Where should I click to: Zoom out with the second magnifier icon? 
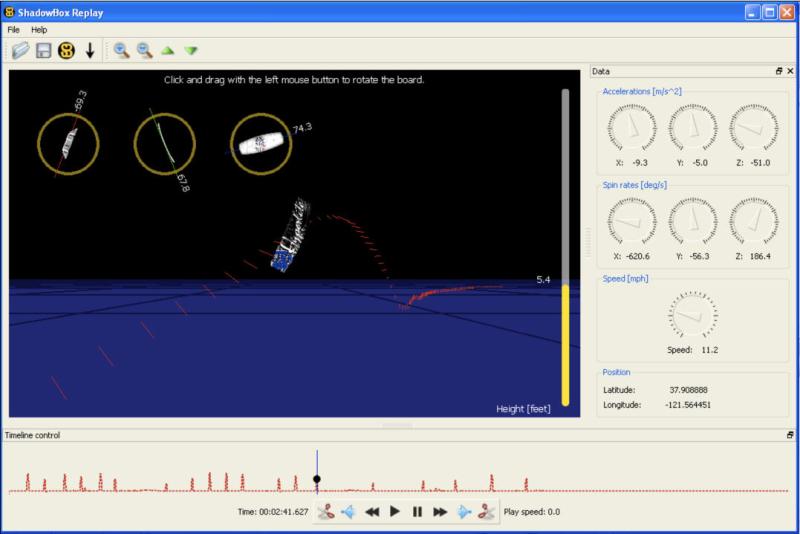click(144, 50)
